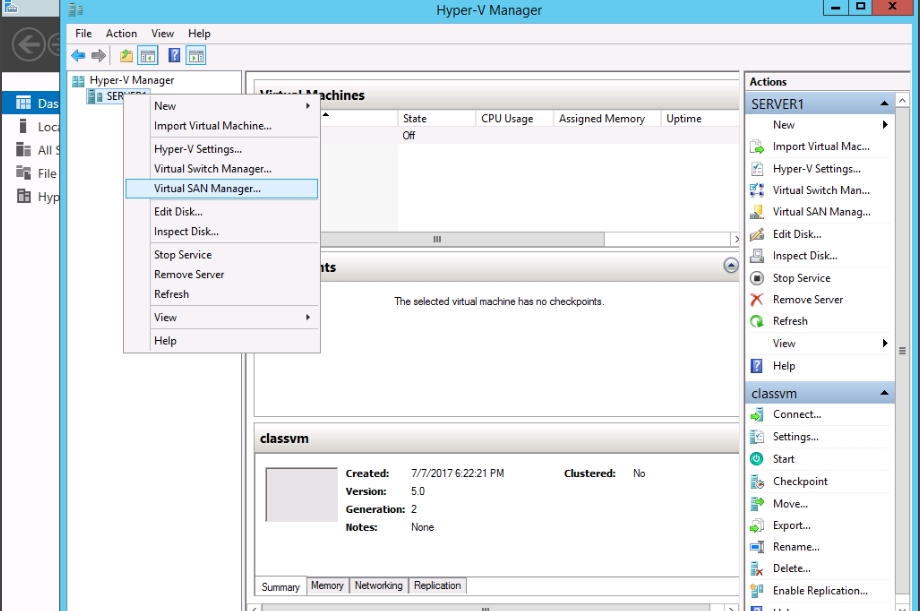Select the Summary tab
The image size is (920, 611).
coord(280,586)
